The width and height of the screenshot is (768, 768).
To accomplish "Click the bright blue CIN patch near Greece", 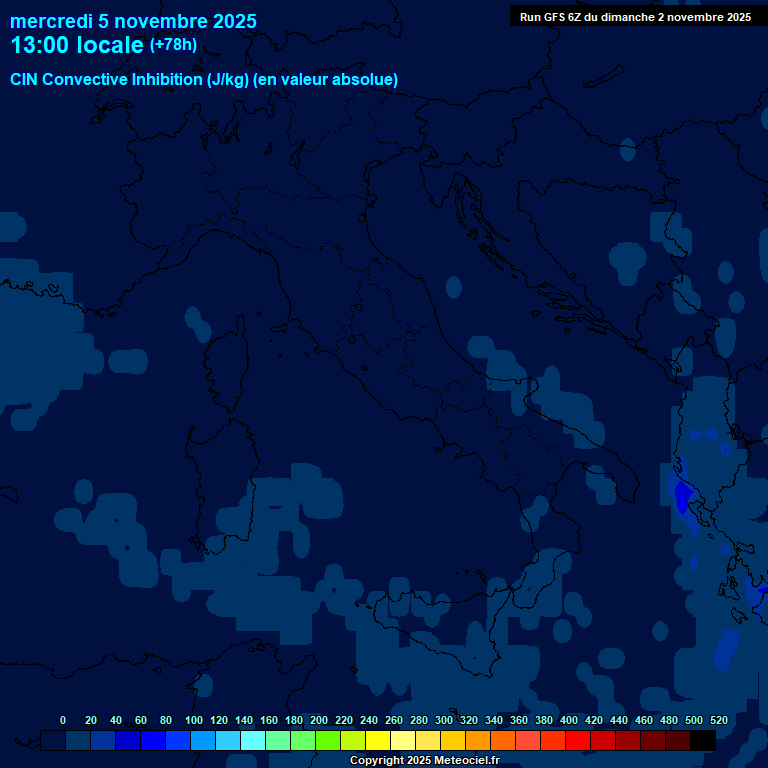I will (x=683, y=496).
